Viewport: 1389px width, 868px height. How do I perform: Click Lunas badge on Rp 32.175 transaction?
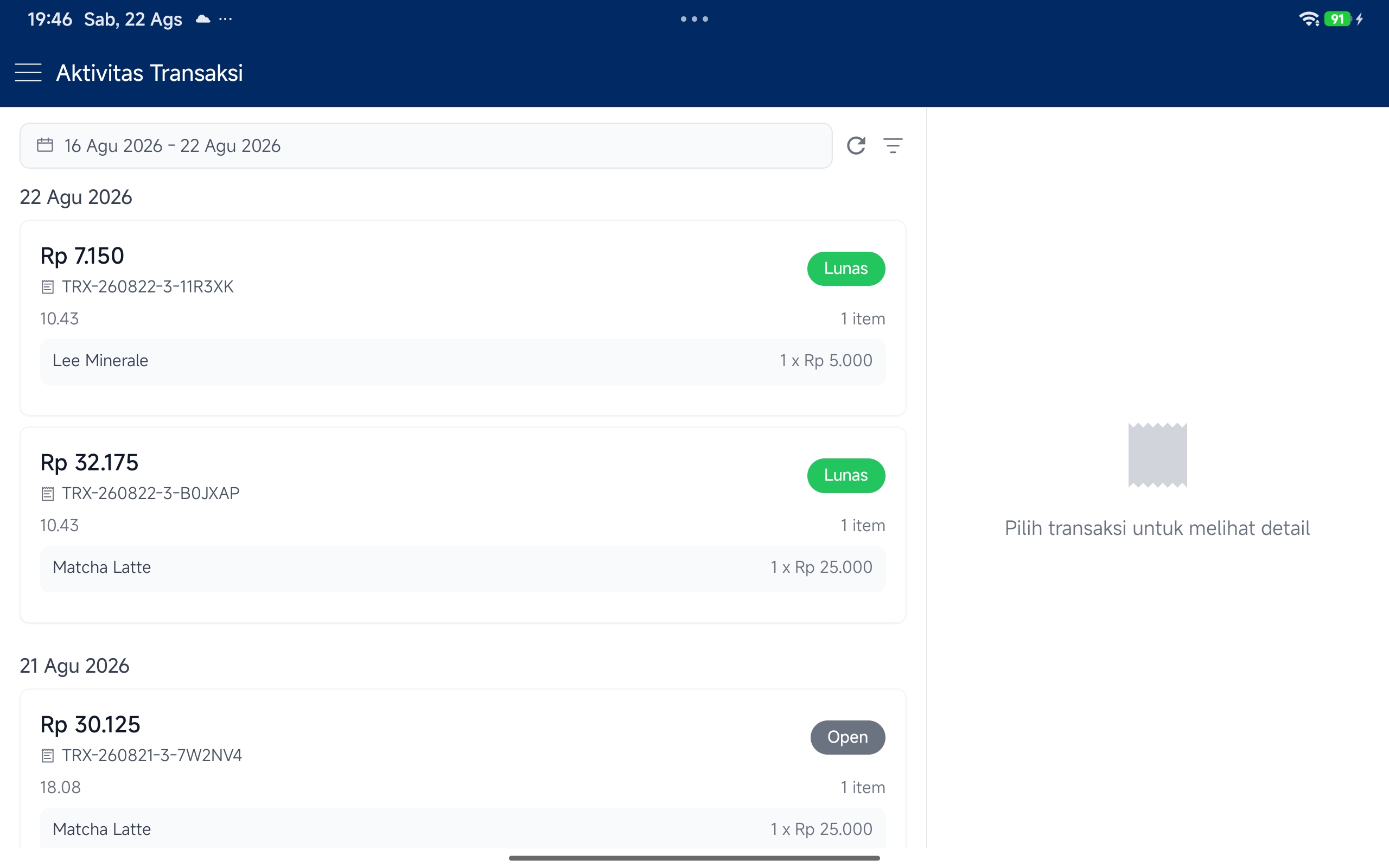tap(846, 475)
